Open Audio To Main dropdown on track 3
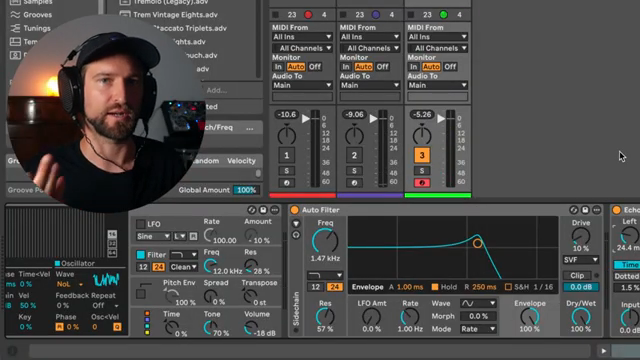The image size is (640, 360). [x=438, y=85]
